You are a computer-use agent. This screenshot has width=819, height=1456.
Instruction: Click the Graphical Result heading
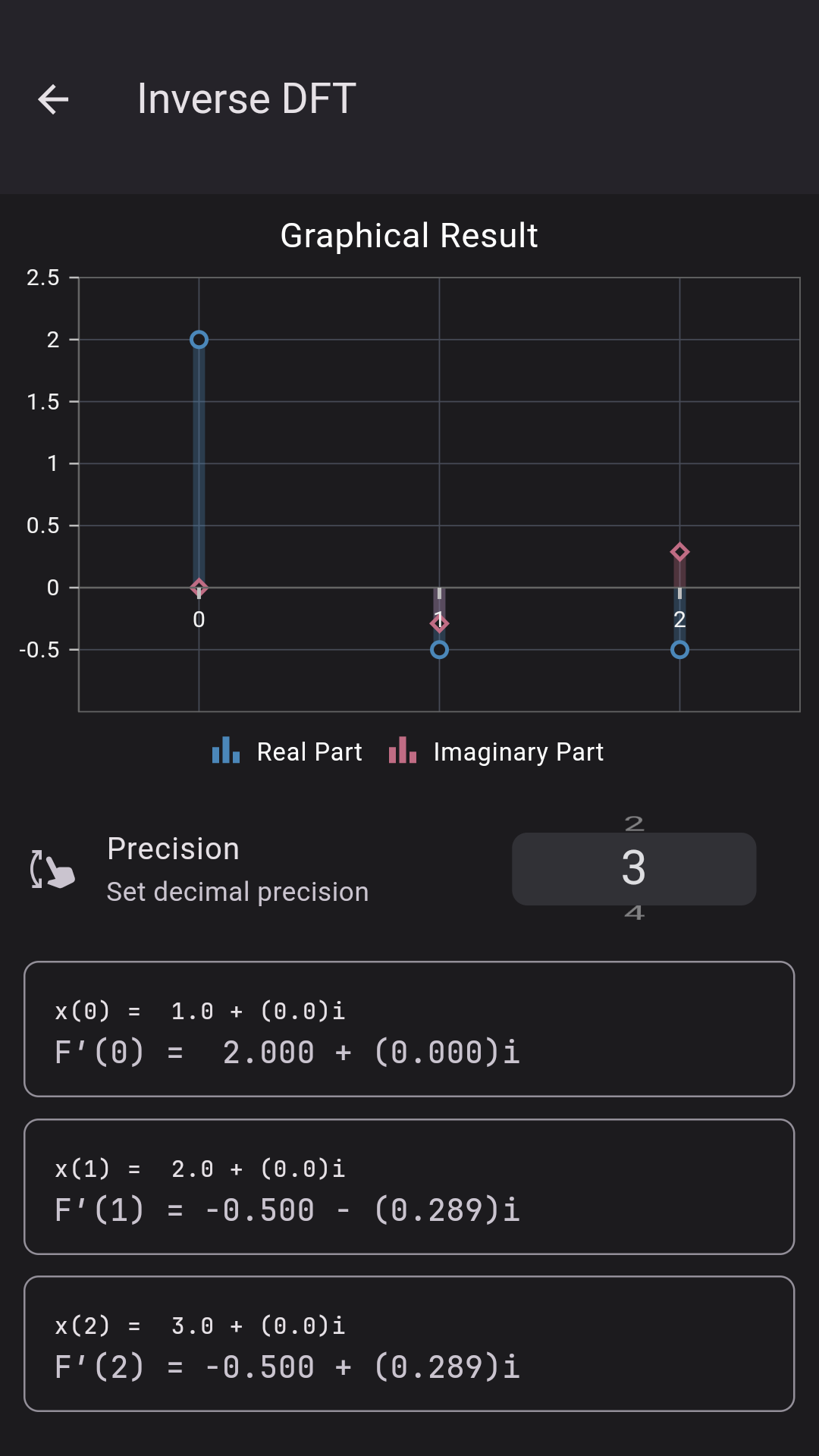(409, 236)
